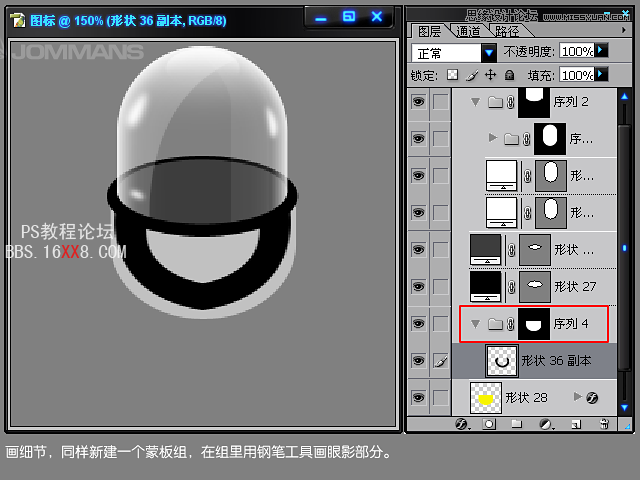
Task: Lock image pixels brush icon
Action: pos(471,75)
